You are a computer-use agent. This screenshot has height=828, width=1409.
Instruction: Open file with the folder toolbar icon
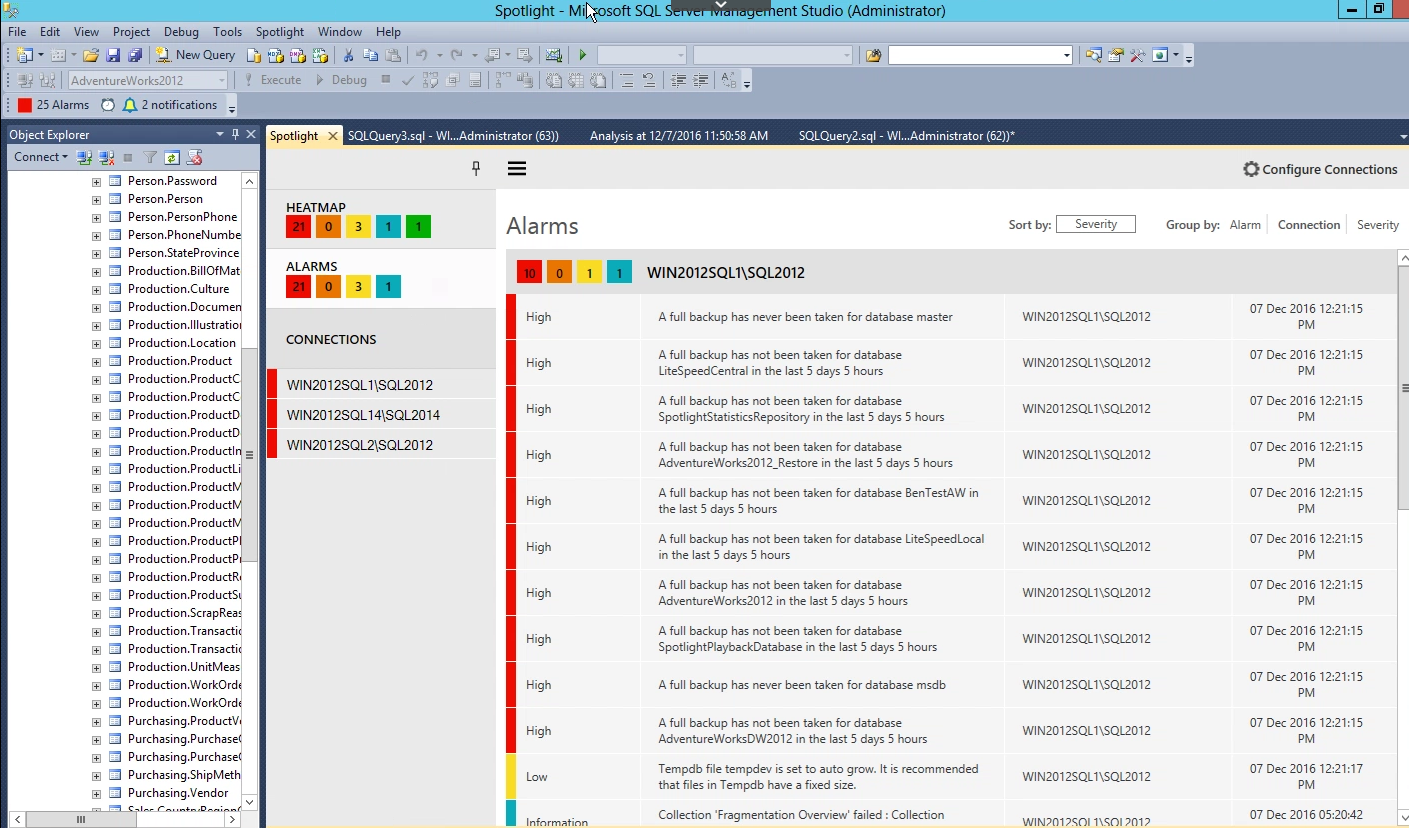pos(90,55)
